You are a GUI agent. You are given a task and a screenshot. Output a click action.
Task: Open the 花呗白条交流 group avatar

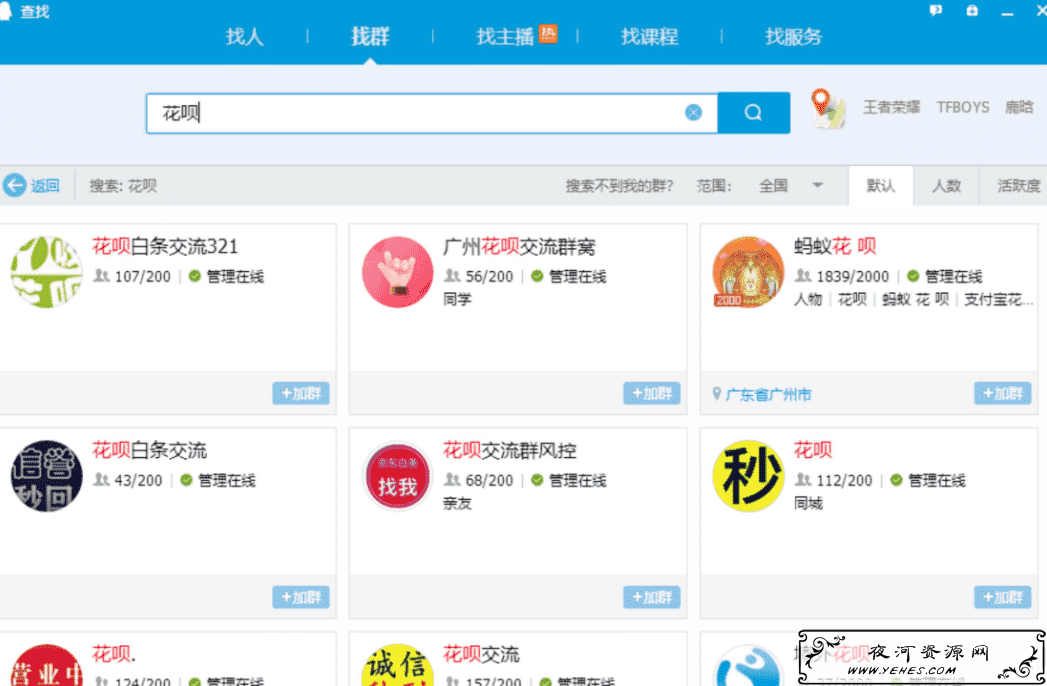[x=46, y=476]
